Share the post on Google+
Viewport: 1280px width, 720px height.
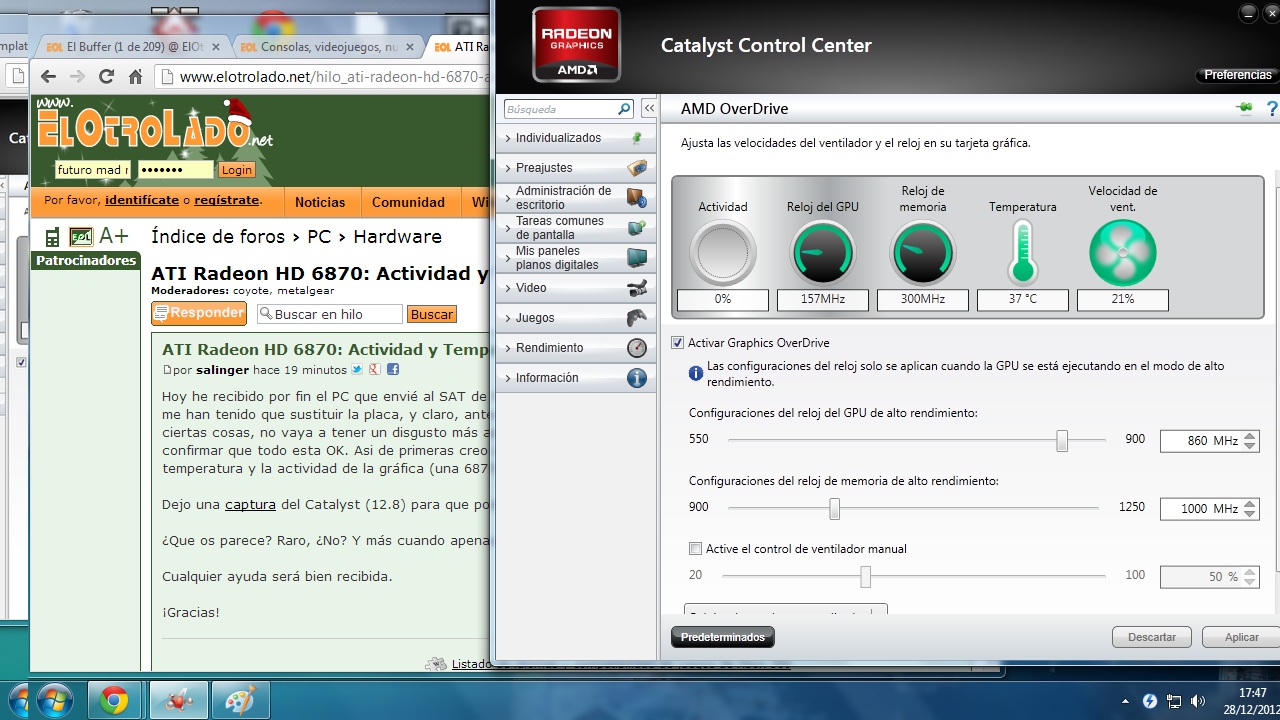tap(374, 370)
